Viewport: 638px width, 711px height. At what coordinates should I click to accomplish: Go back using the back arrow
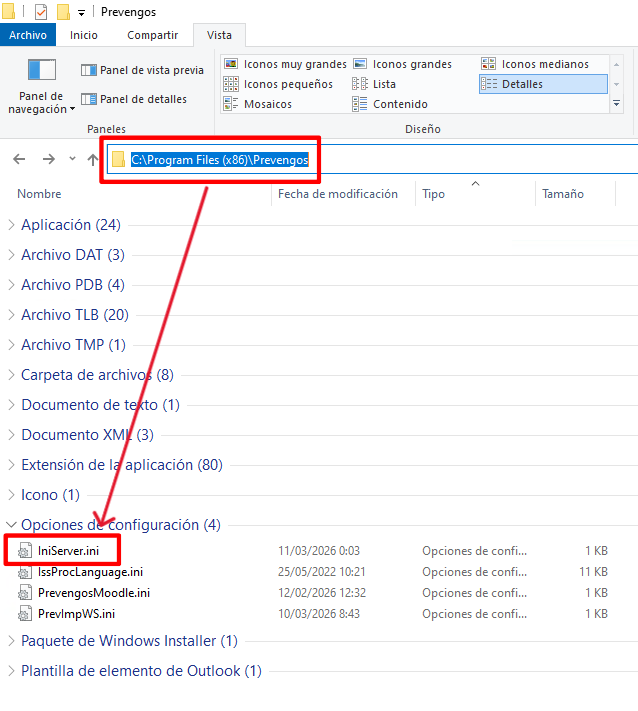(x=20, y=159)
